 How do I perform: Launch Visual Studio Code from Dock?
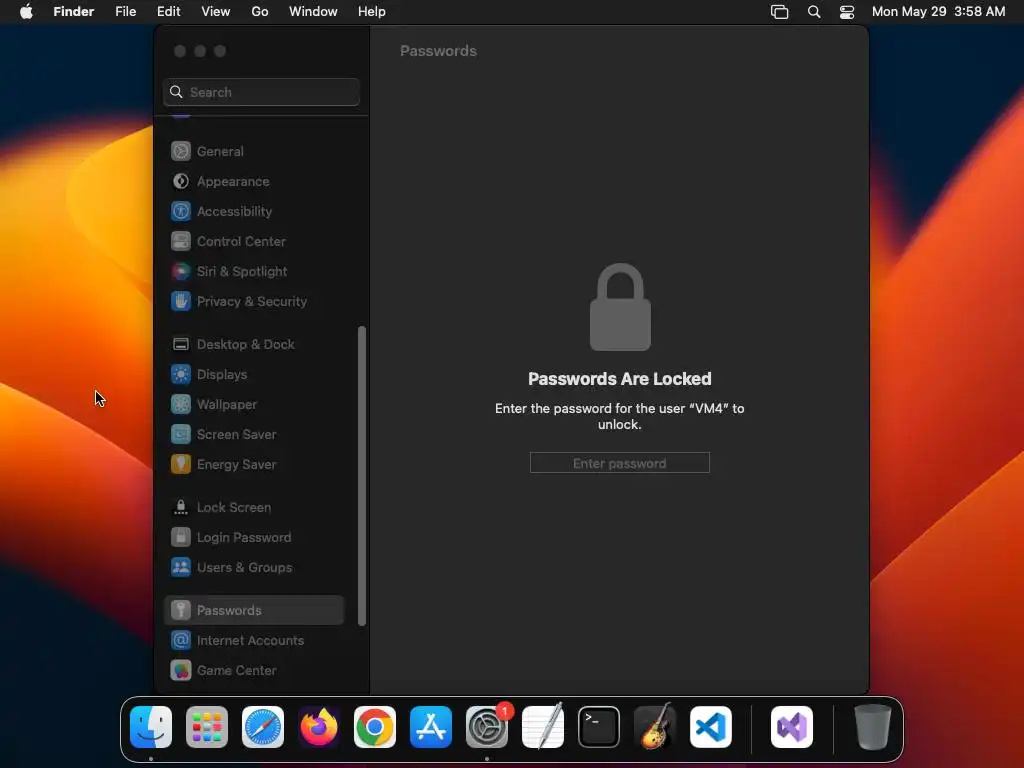point(711,727)
